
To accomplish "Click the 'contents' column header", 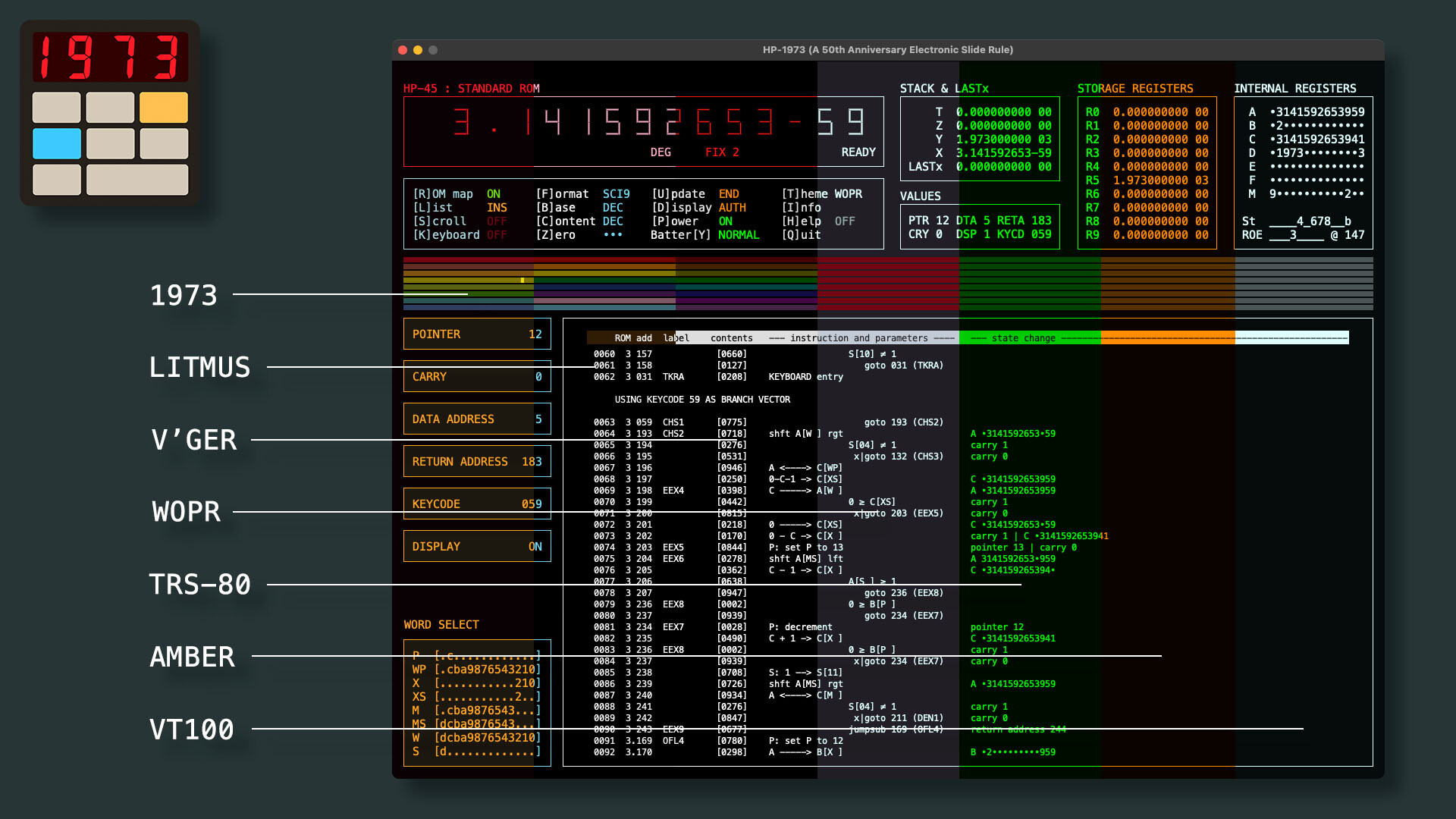I will coord(732,338).
